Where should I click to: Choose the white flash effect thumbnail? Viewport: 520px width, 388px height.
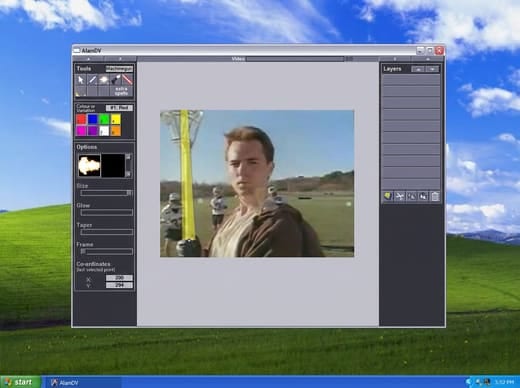[x=89, y=165]
